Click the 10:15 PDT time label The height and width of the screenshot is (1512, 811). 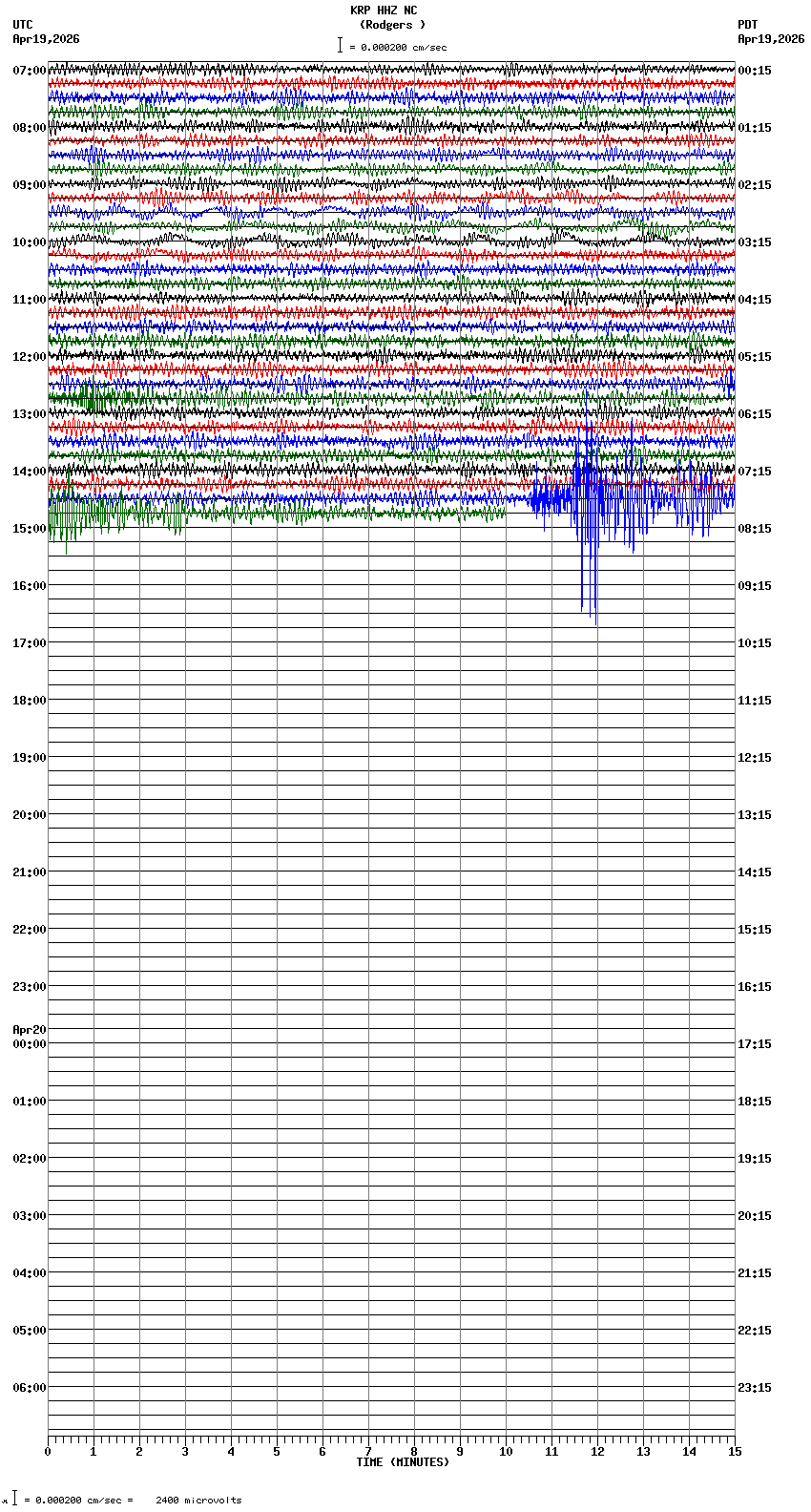pos(755,643)
